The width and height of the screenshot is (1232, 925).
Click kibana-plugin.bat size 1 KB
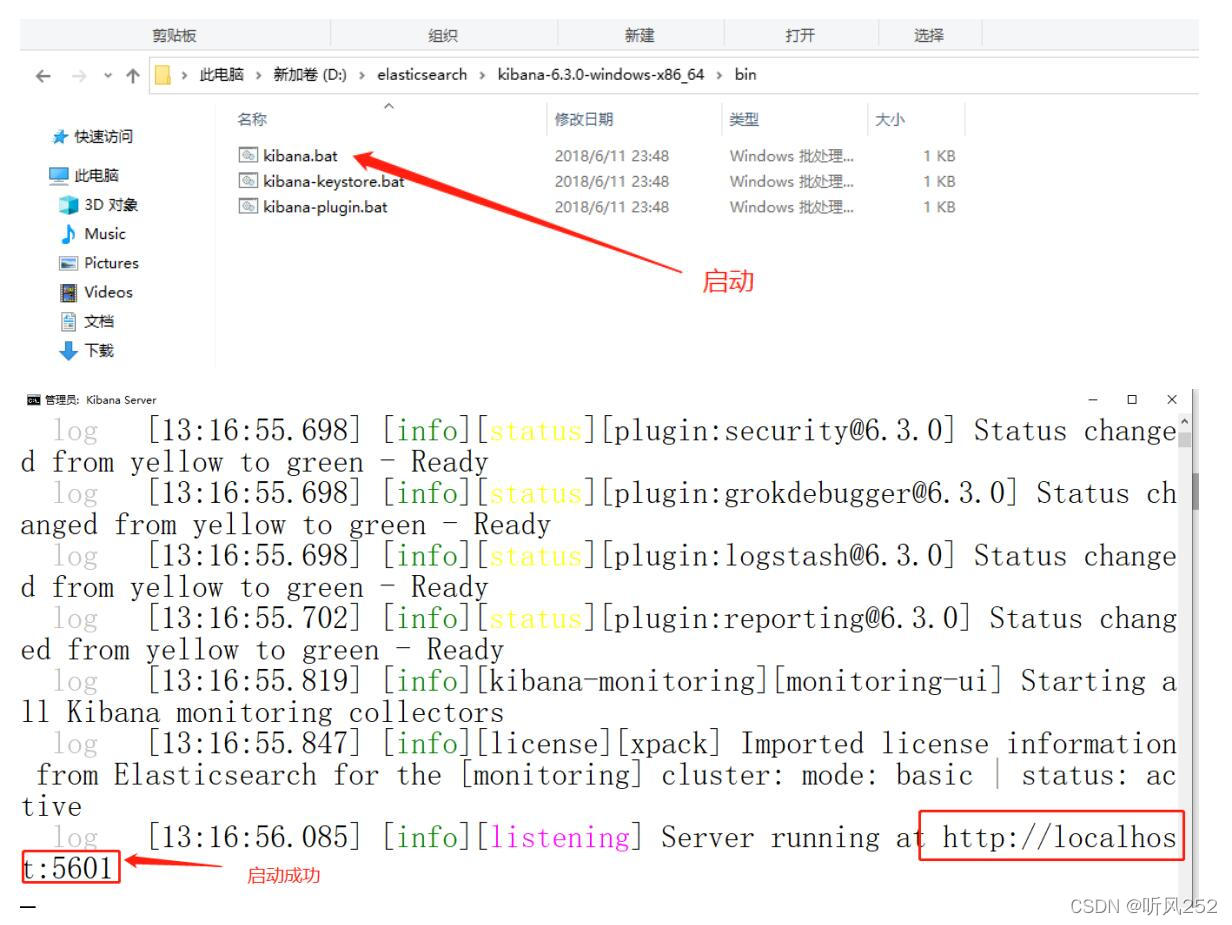[939, 207]
